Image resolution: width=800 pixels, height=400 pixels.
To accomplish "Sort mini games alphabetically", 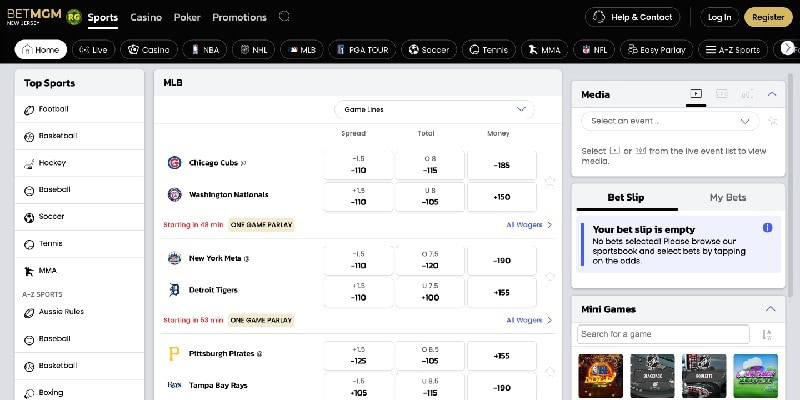I will click(x=767, y=335).
